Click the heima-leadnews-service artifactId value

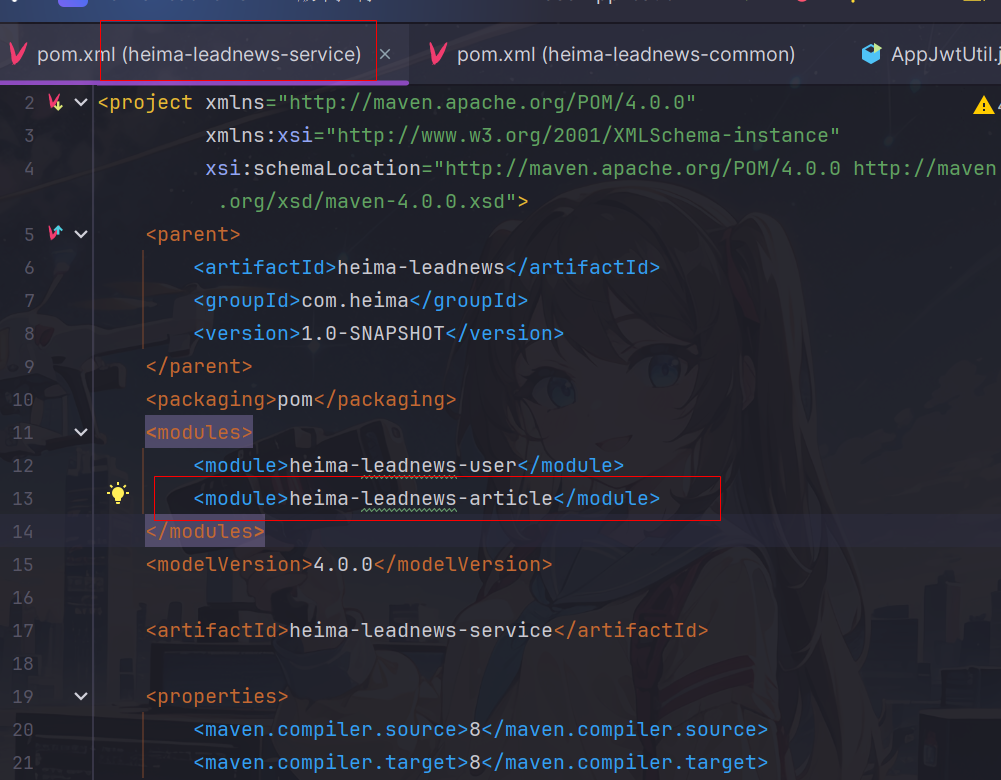(421, 630)
